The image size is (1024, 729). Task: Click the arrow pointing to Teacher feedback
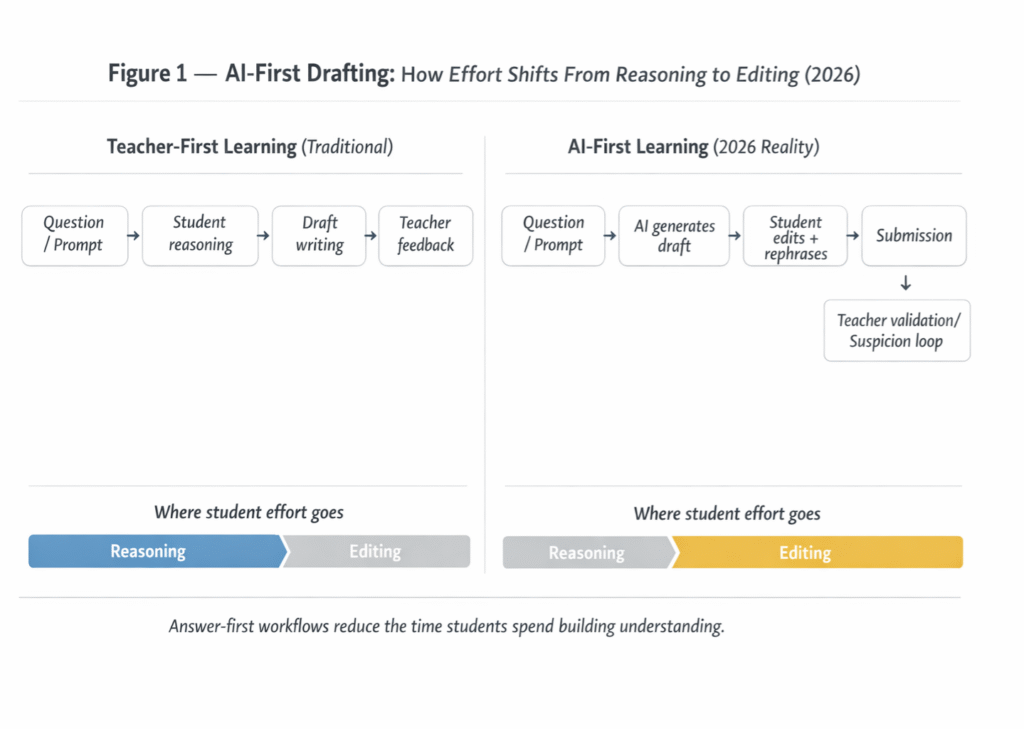370,236
